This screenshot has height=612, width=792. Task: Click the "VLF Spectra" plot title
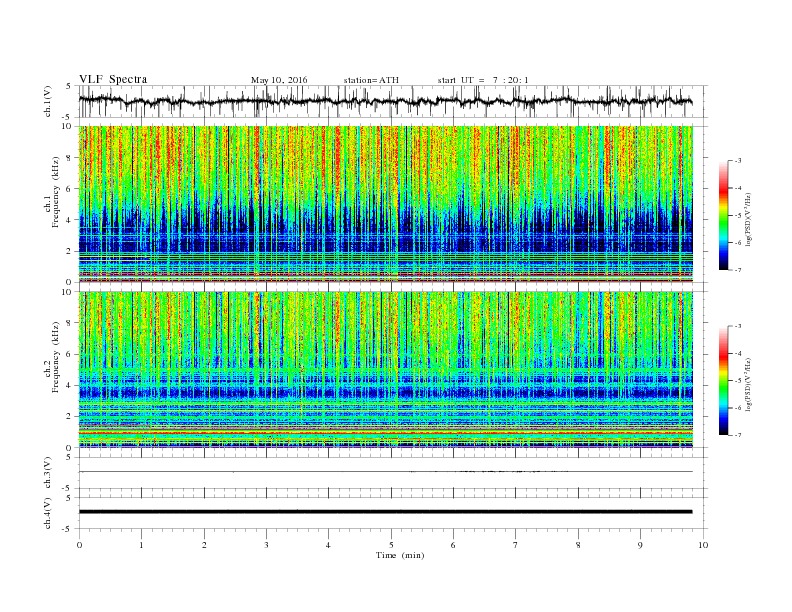[x=113, y=79]
